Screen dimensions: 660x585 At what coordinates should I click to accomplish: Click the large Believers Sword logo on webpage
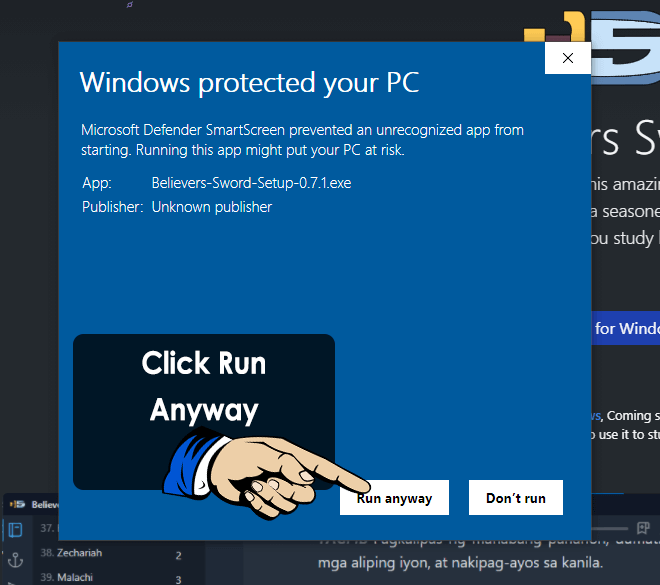point(592,47)
